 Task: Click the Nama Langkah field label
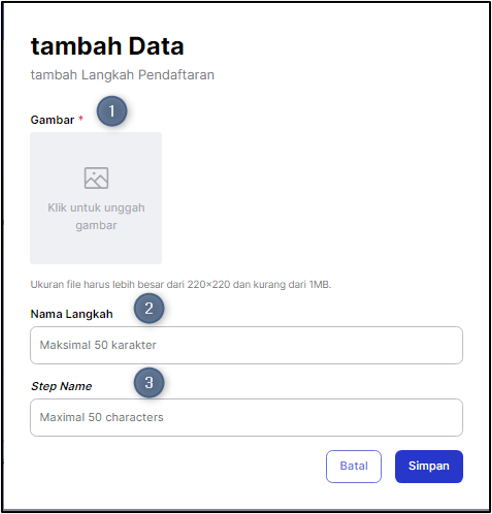click(72, 314)
